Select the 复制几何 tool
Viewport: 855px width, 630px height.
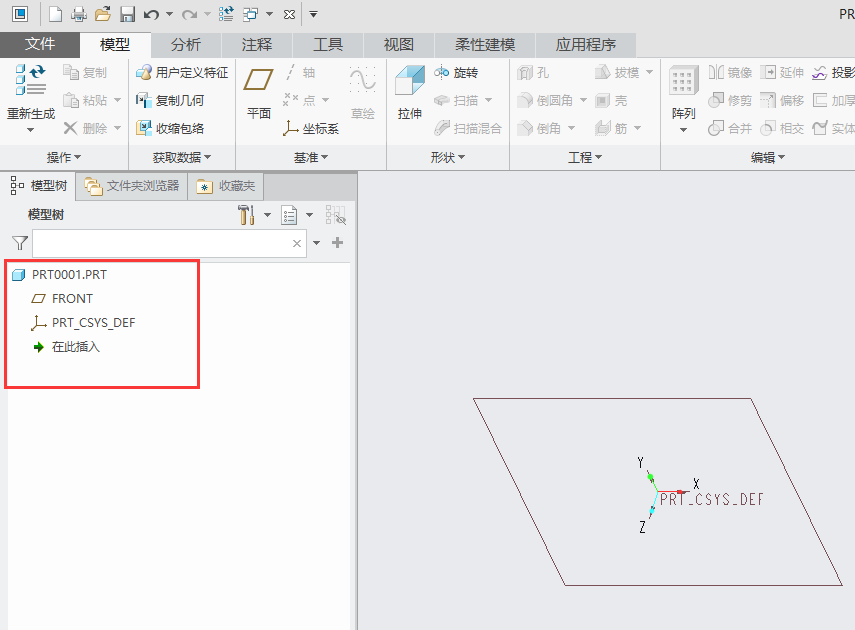[x=170, y=100]
